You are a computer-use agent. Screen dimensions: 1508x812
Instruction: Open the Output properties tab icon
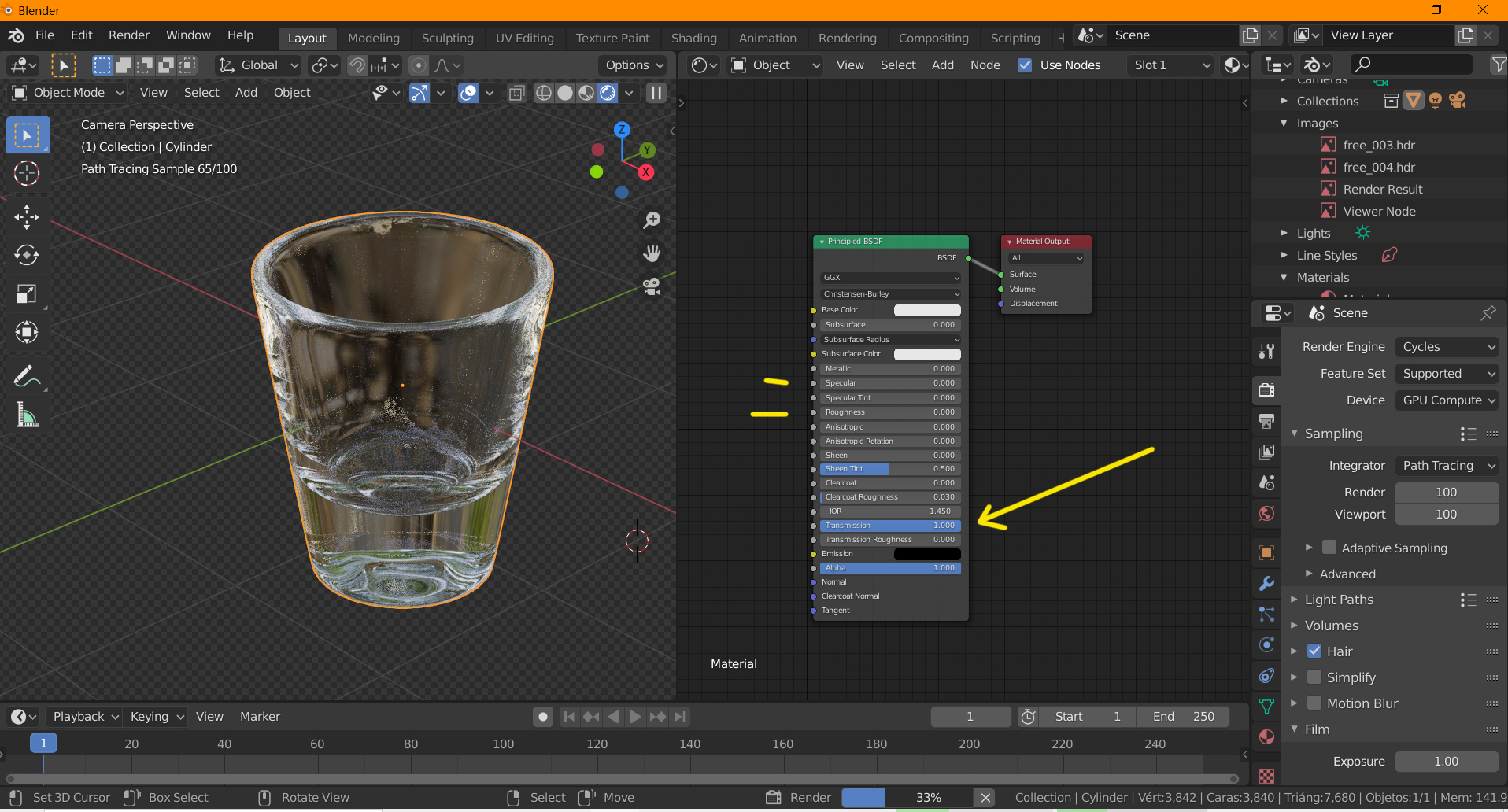click(1266, 421)
